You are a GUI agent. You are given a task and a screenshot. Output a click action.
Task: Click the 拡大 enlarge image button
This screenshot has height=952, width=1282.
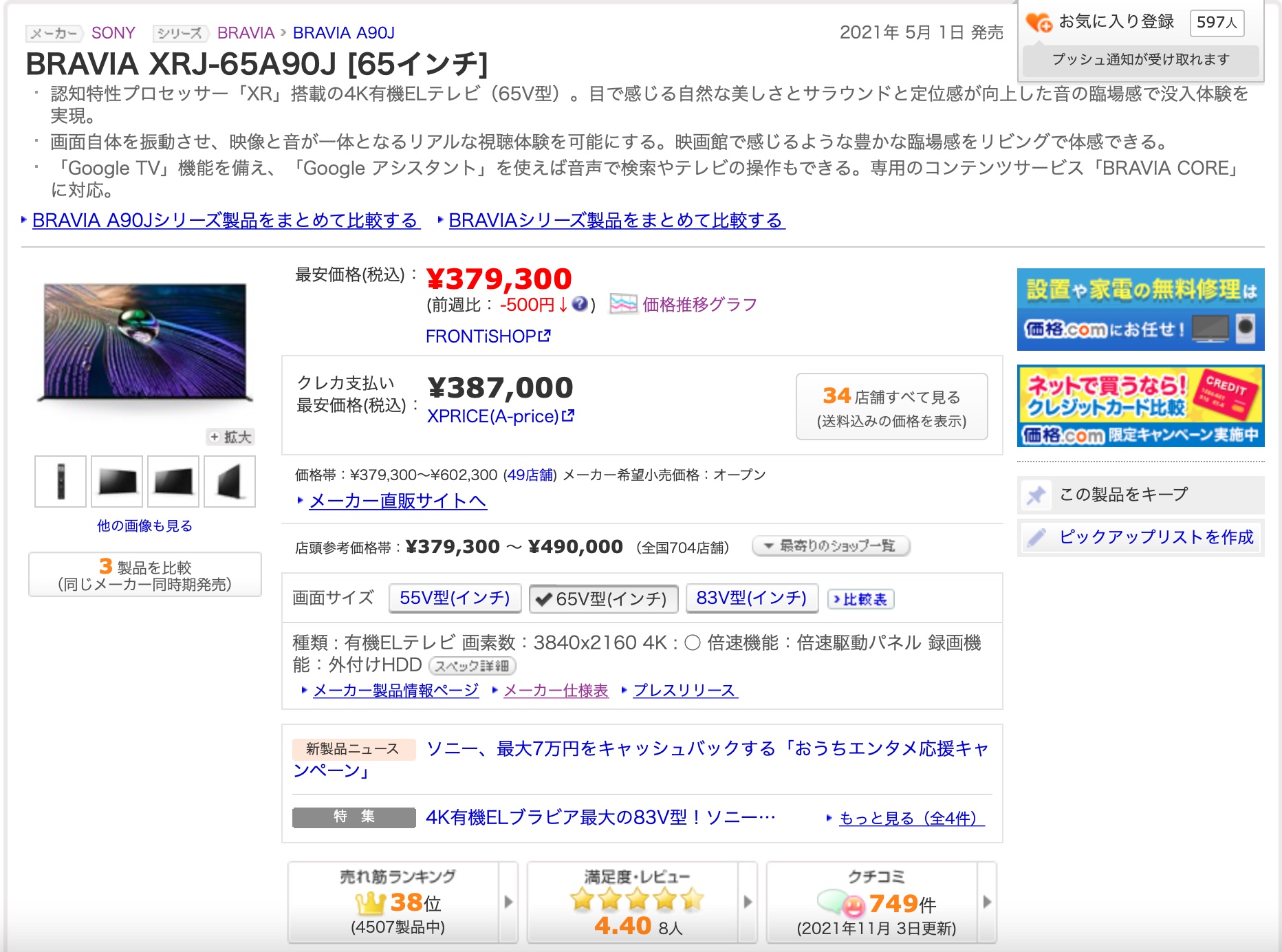pyautogui.click(x=230, y=437)
